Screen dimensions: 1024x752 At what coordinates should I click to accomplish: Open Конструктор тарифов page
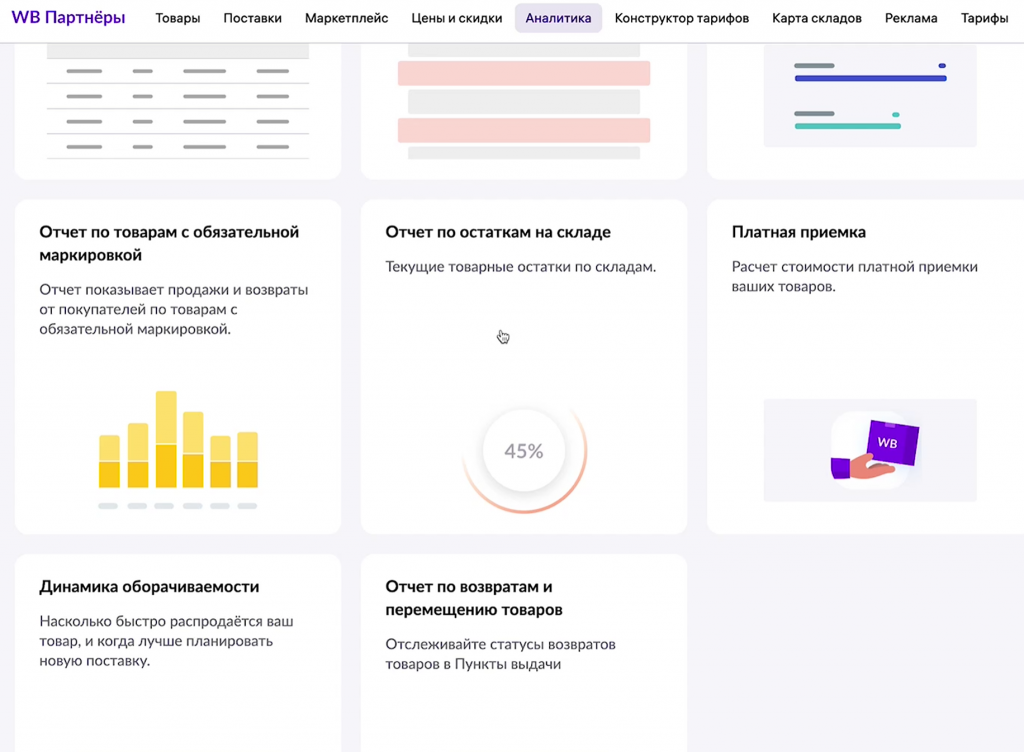682,18
